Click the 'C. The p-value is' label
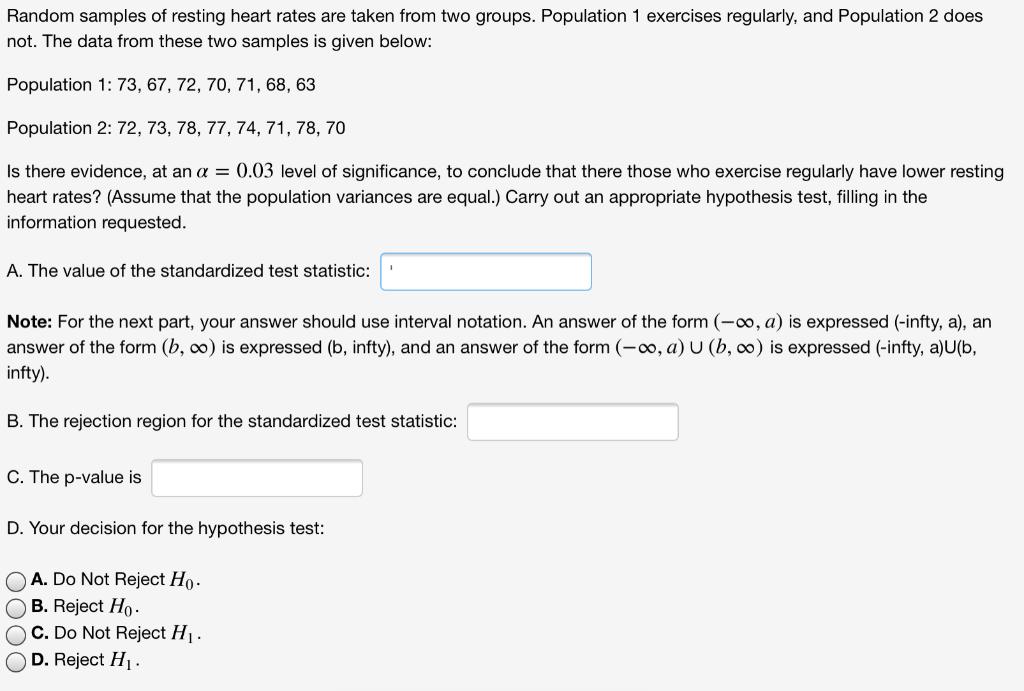 pos(72,477)
